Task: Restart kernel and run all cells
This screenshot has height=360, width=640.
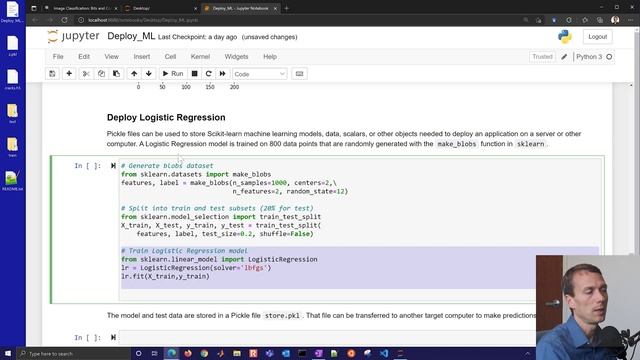Action: [222, 74]
